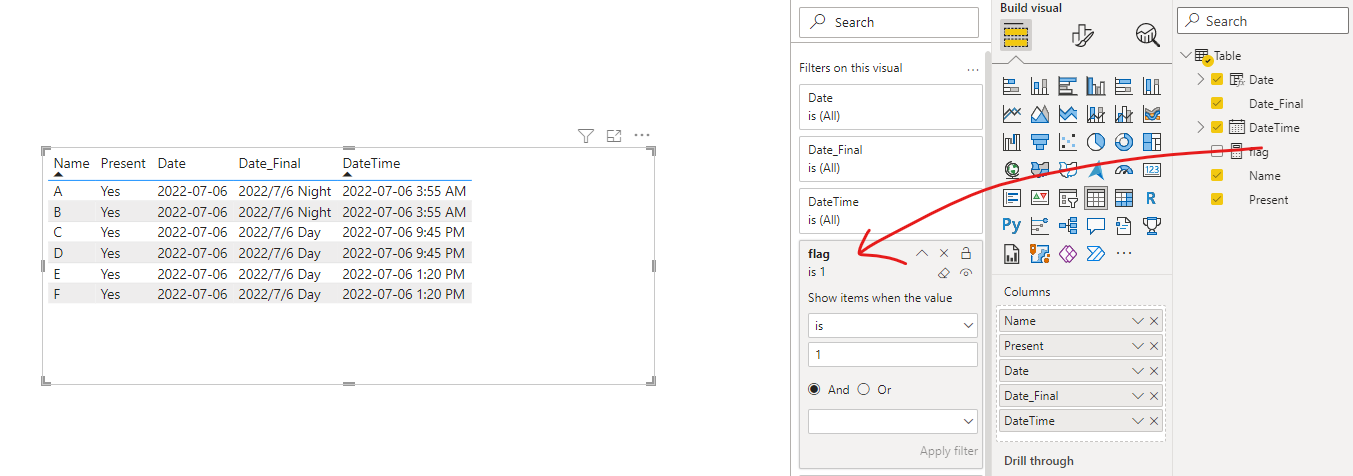Switch to Build visual fields tab
Image resolution: width=1353 pixels, height=476 pixels.
[1017, 36]
